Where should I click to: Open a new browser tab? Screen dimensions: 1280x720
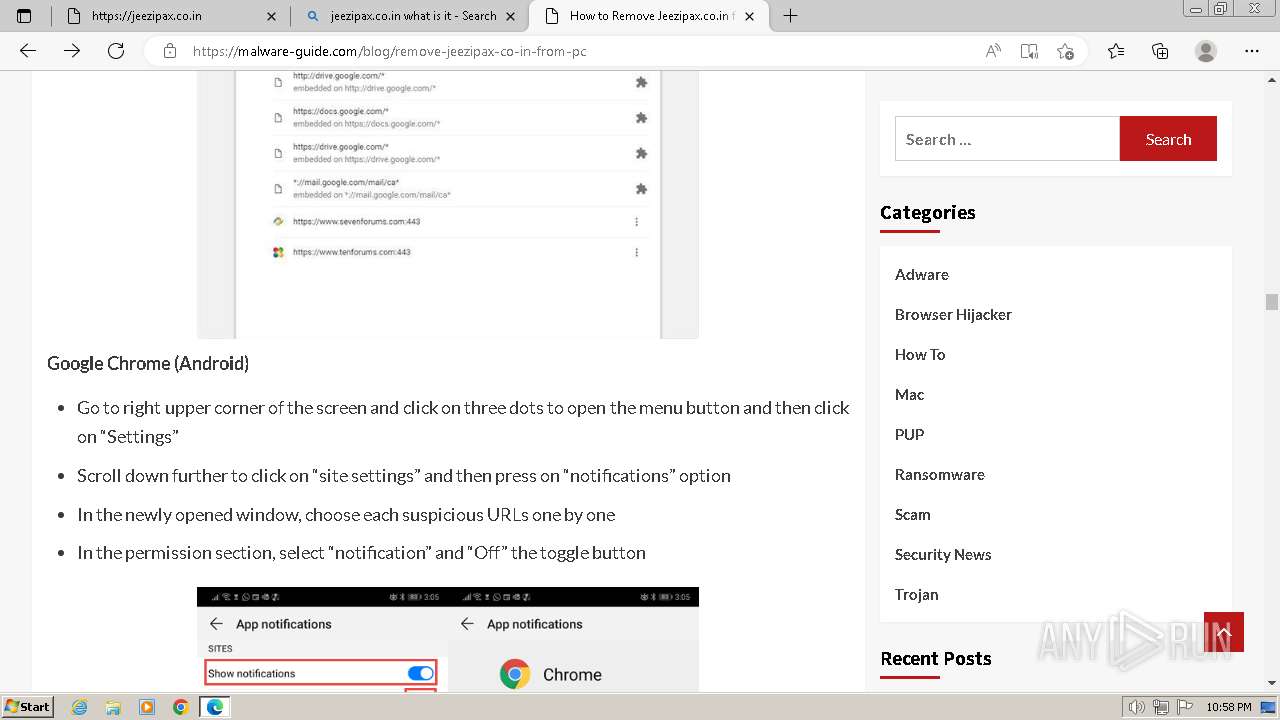coord(790,16)
